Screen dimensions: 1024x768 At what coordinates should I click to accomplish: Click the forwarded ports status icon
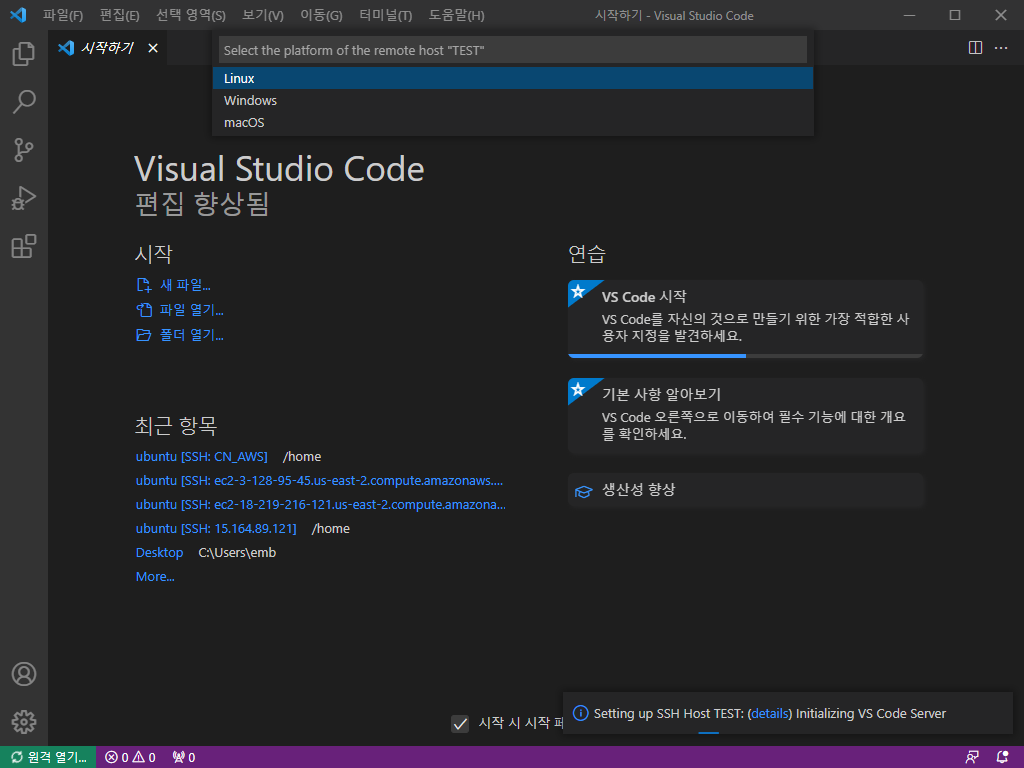184,757
